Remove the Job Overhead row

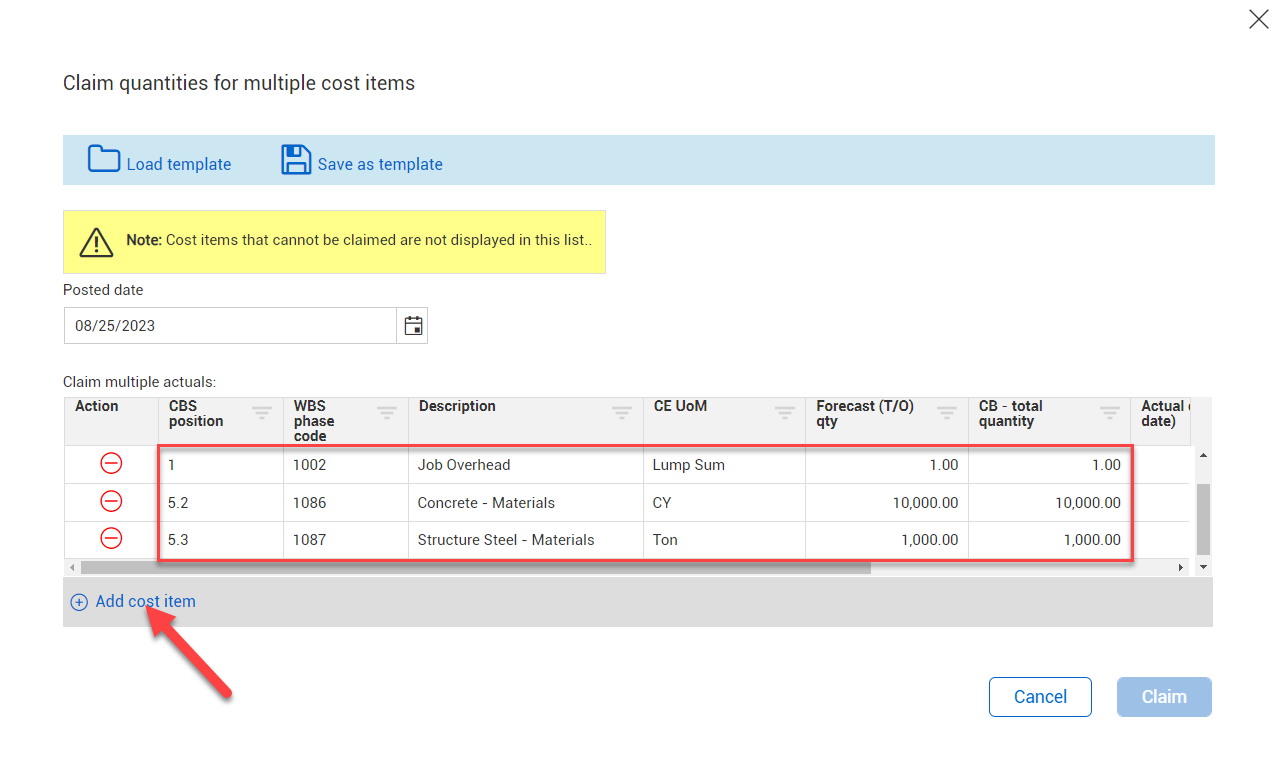(x=111, y=464)
